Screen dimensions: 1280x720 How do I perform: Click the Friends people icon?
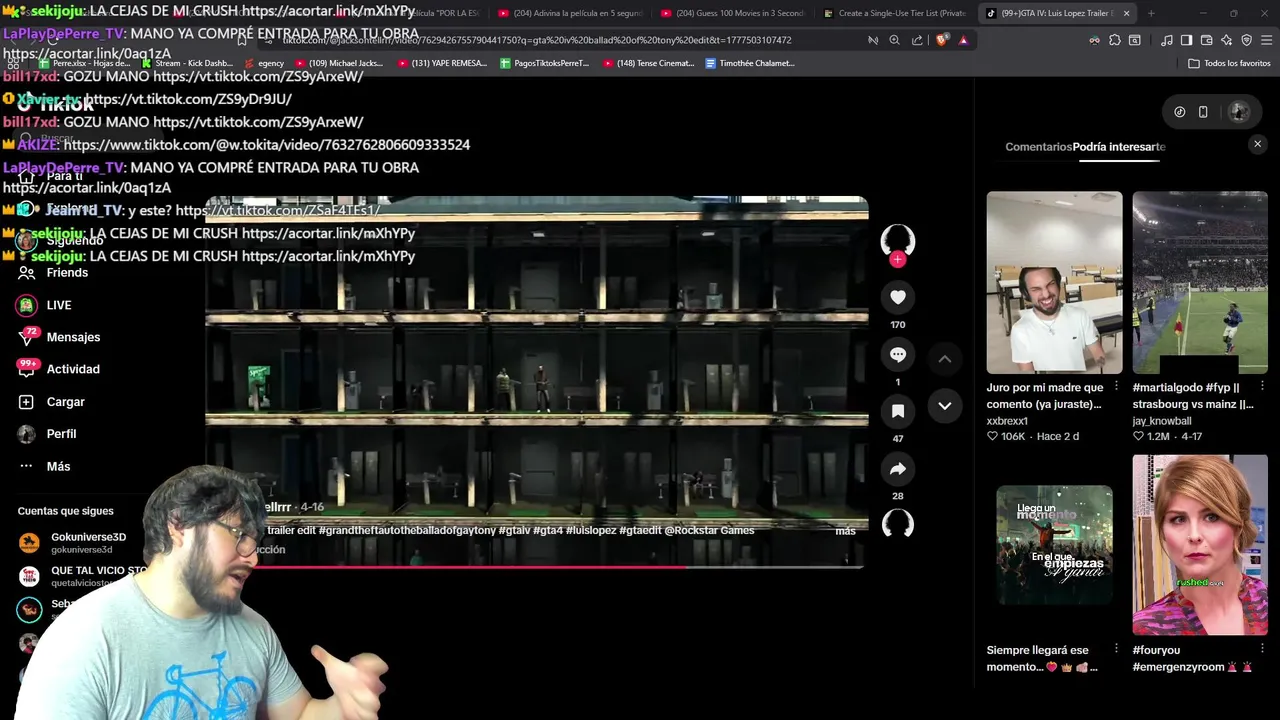[26, 272]
